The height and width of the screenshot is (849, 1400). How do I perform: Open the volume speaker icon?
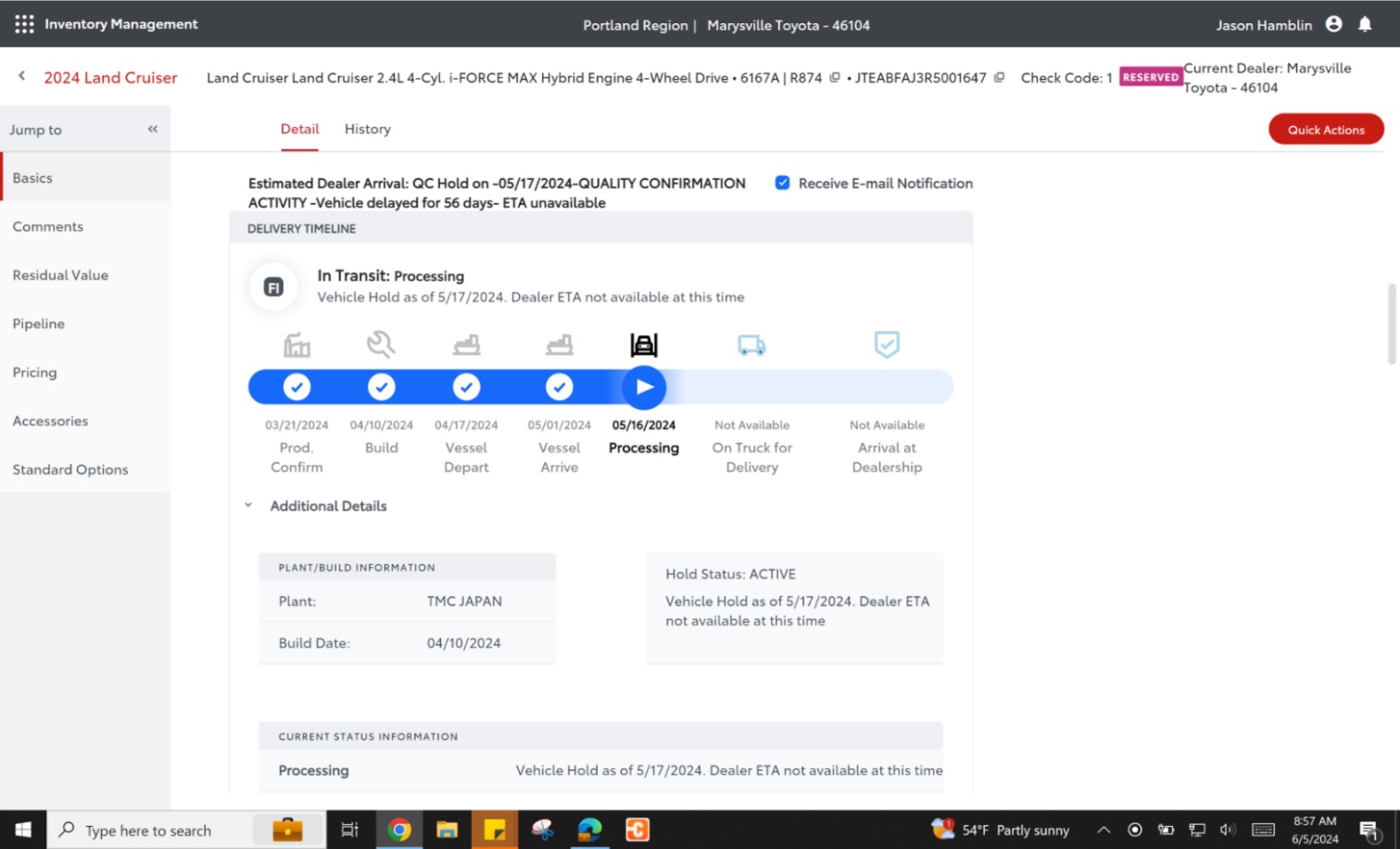pos(1228,830)
